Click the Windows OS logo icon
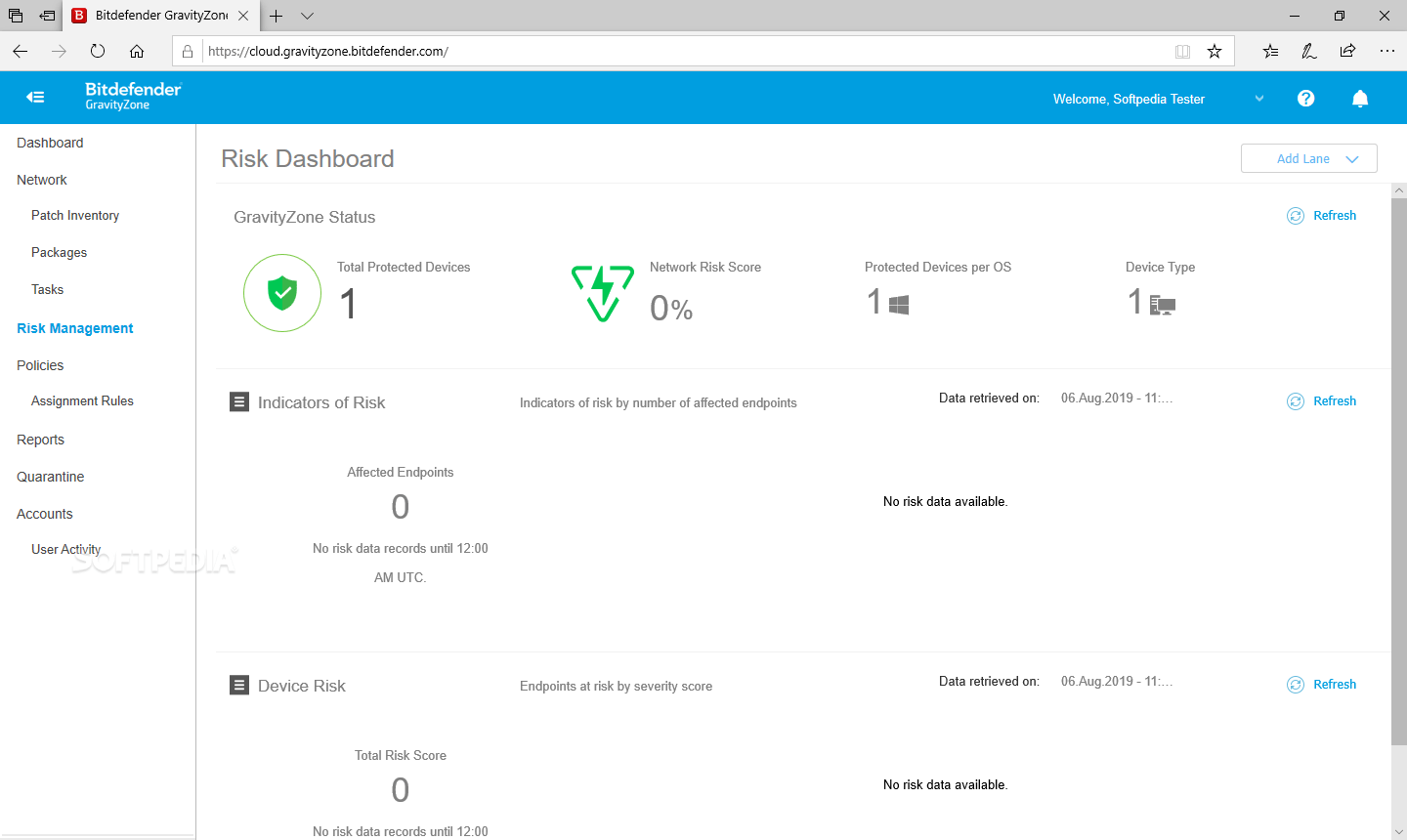 click(x=899, y=305)
